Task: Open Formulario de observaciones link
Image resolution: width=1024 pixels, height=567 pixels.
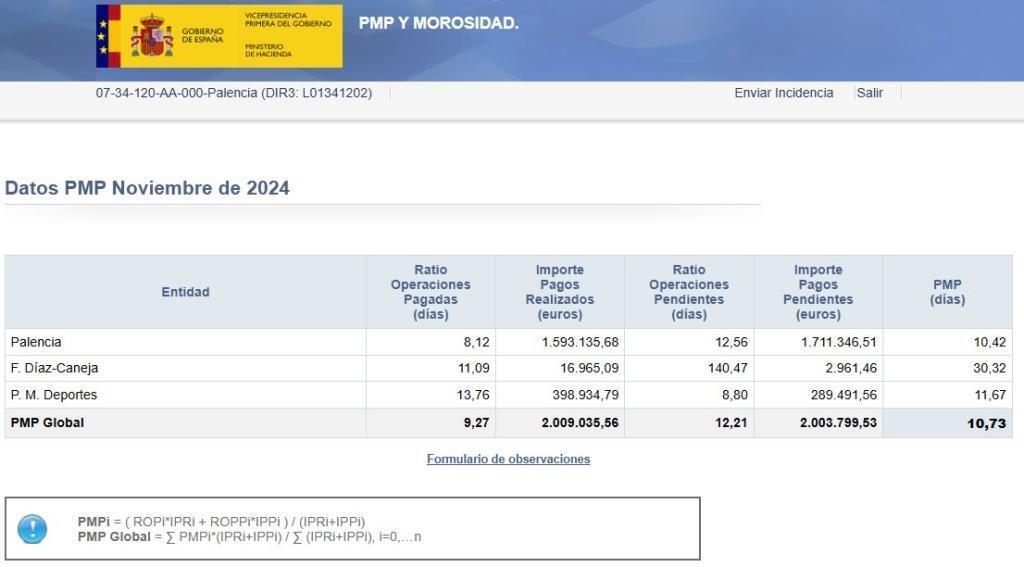Action: tap(508, 459)
